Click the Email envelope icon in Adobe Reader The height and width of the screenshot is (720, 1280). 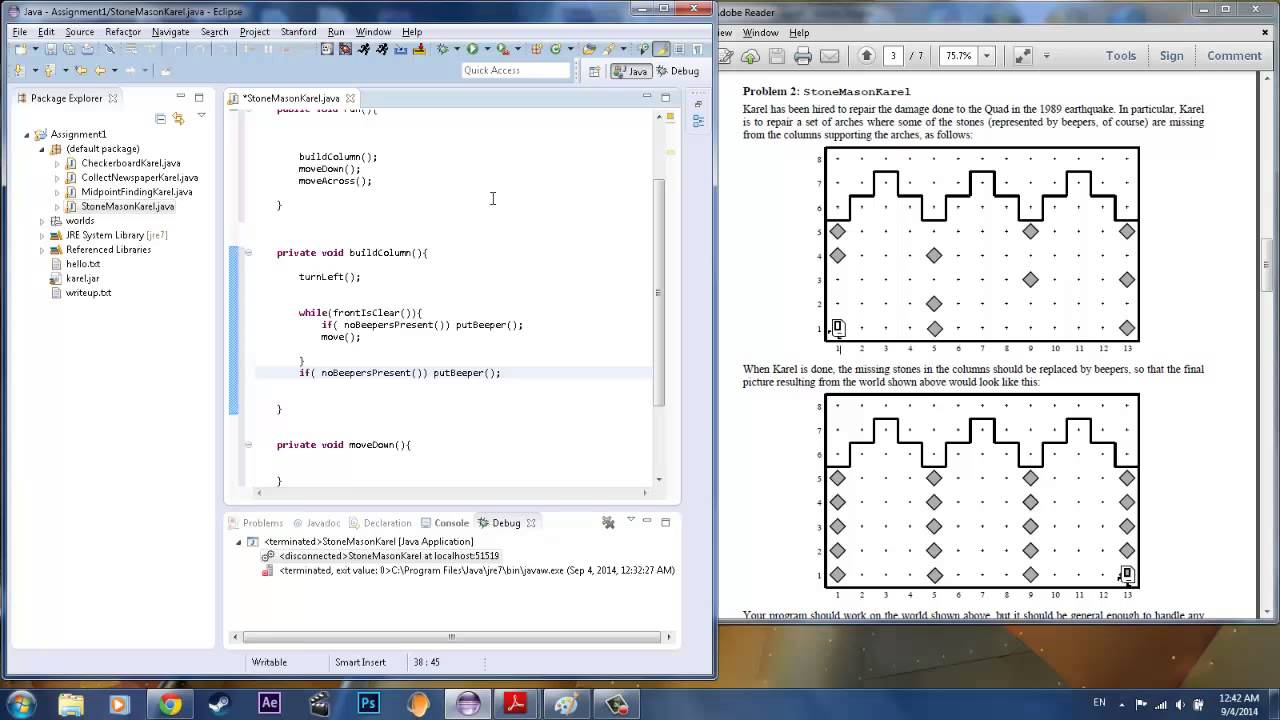click(829, 56)
